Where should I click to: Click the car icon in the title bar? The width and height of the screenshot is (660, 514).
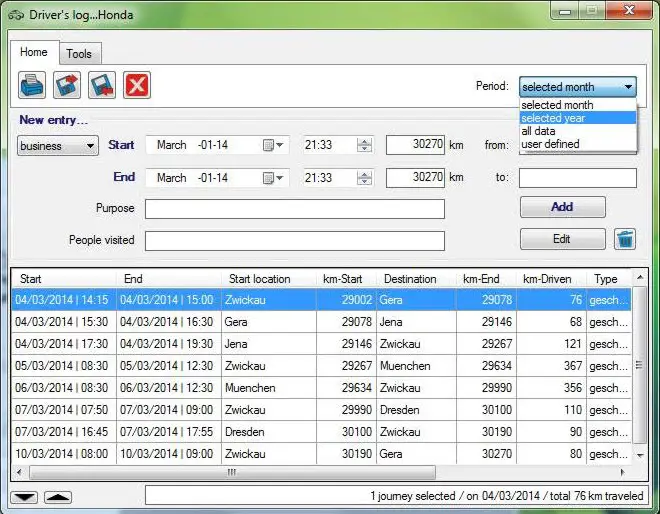click(16, 15)
